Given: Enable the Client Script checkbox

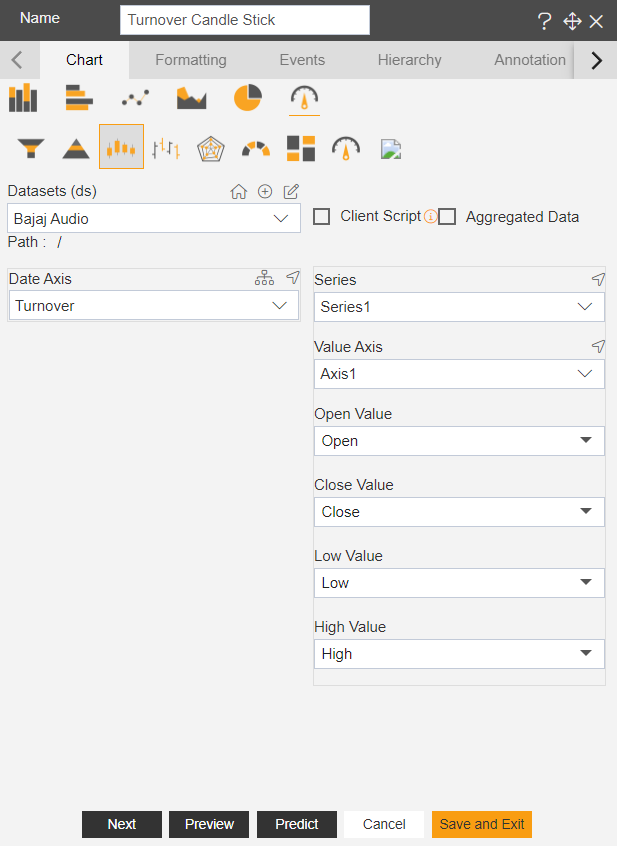Looking at the screenshot, I should pos(322,217).
